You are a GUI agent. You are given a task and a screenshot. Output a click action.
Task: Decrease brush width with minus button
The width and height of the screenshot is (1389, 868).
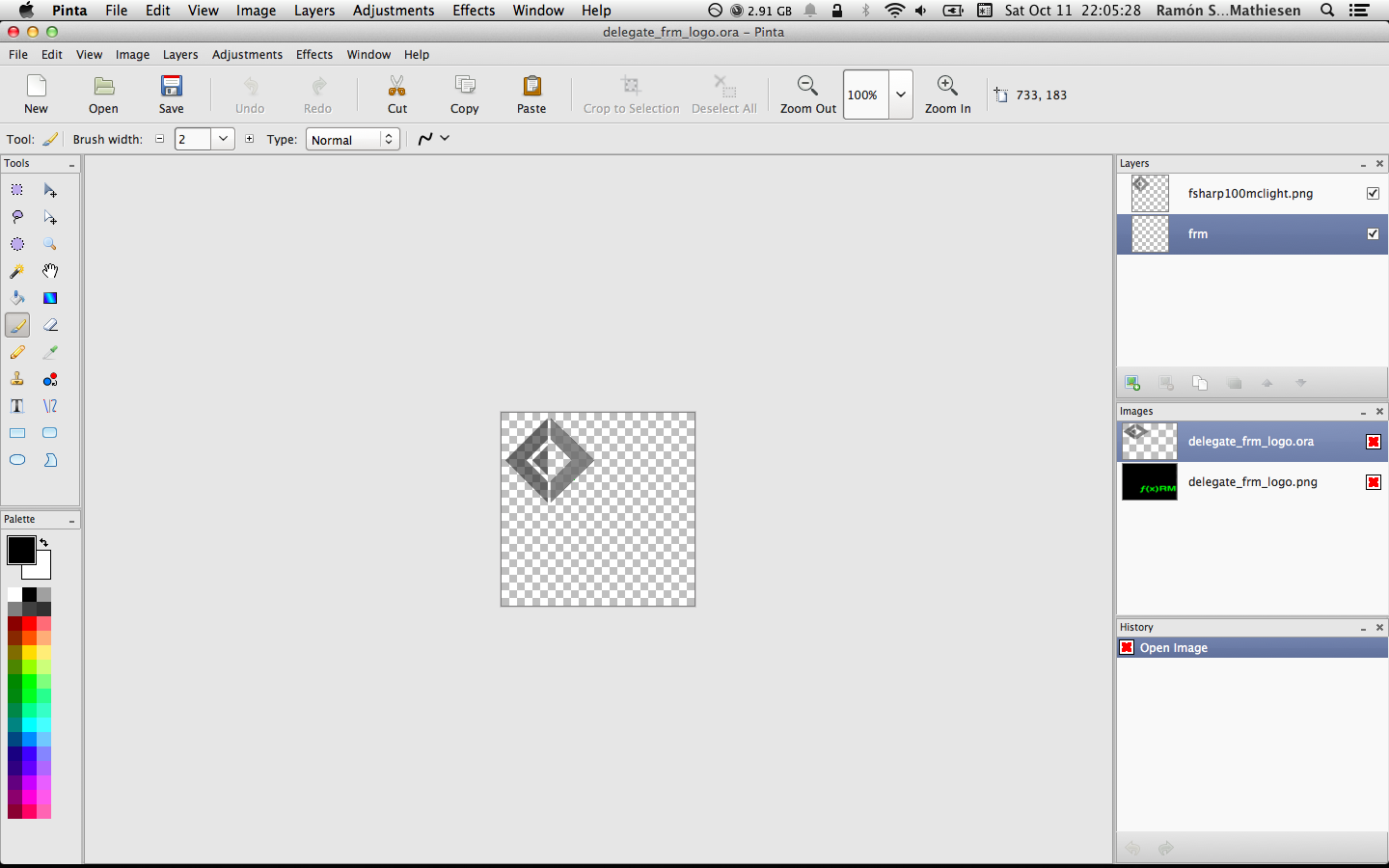(160, 139)
